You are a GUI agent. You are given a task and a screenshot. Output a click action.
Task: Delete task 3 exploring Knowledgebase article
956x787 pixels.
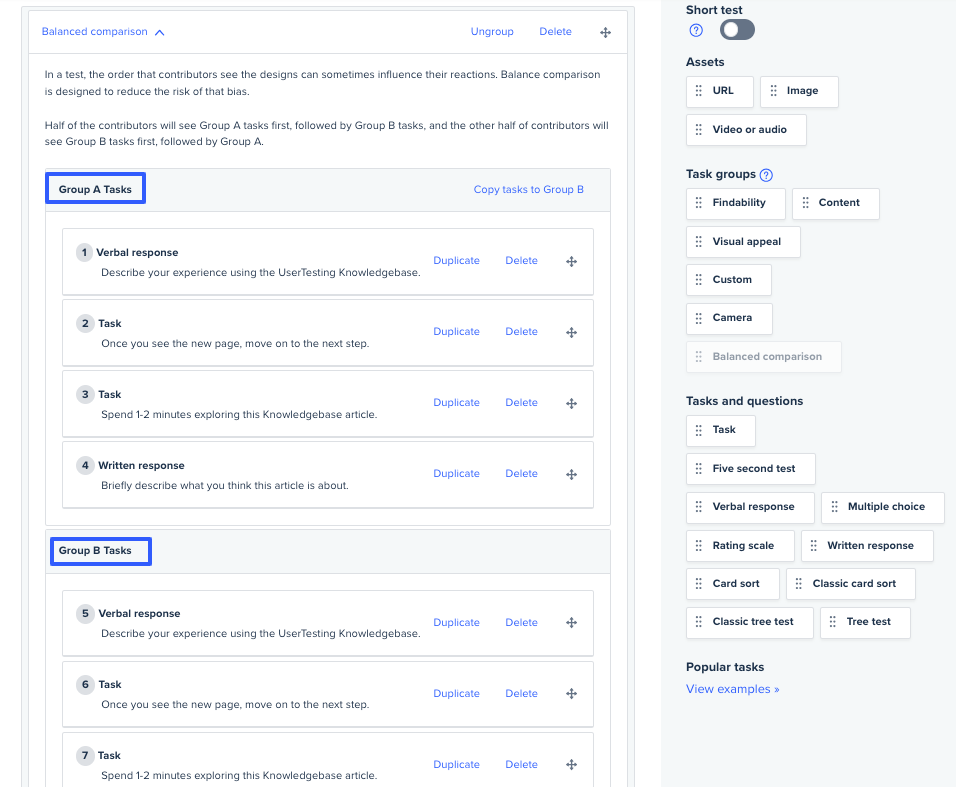(x=521, y=403)
